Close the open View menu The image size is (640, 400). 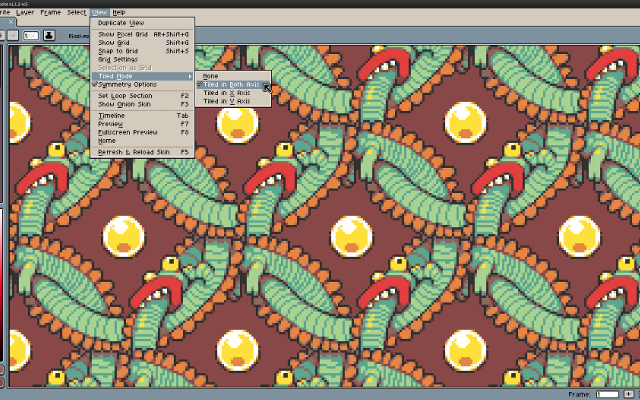pyautogui.click(x=99, y=13)
